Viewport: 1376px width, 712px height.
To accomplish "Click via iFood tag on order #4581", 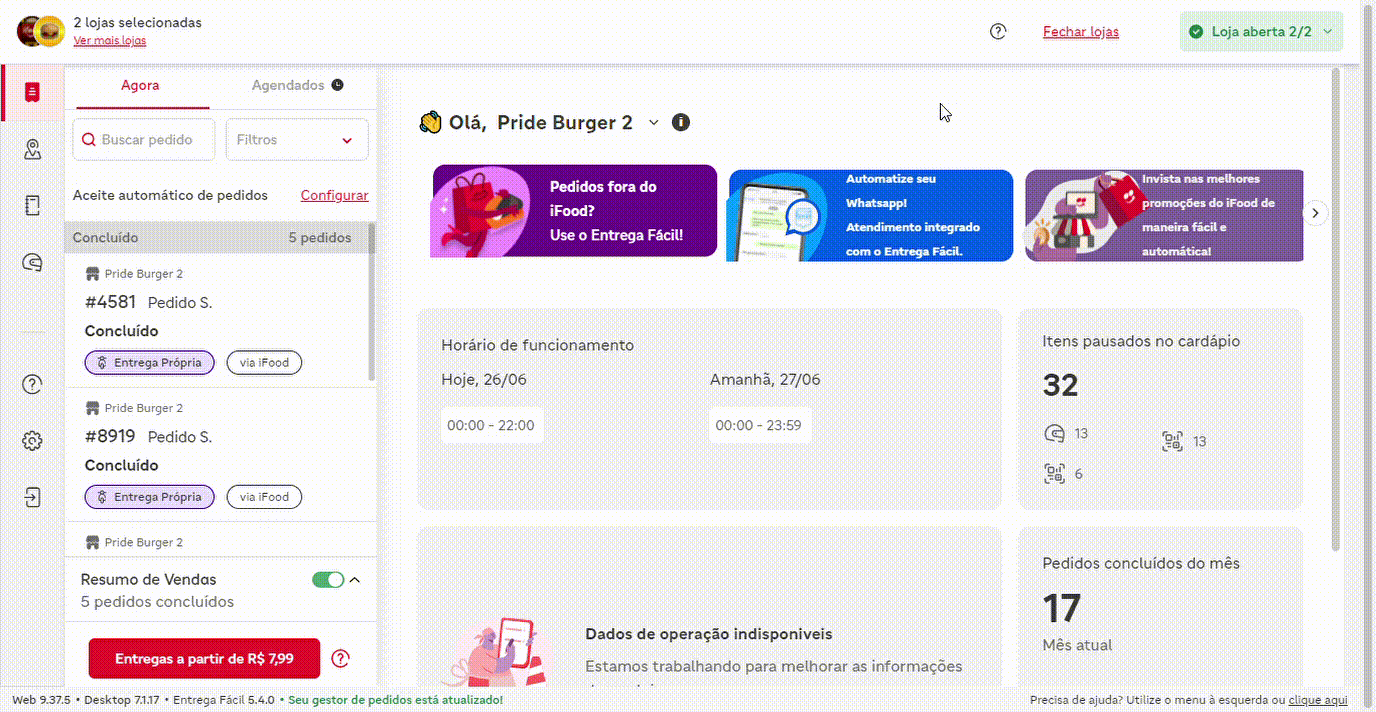I will [x=264, y=363].
